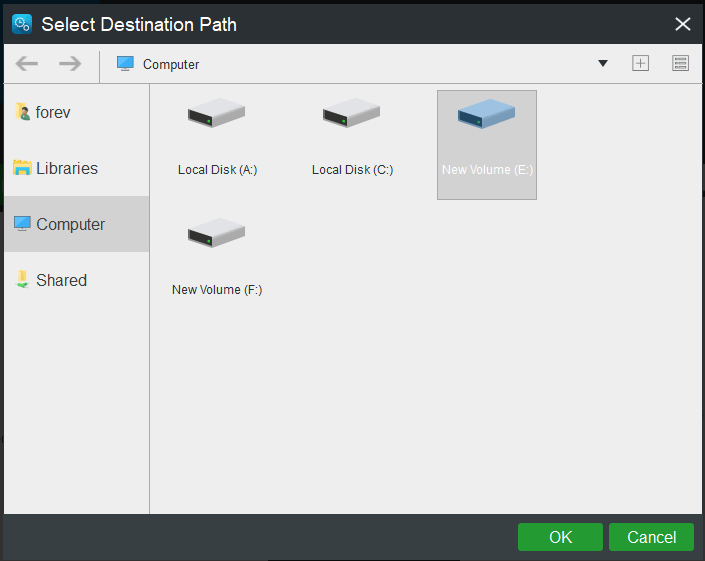Click the New Volume (F:) label
Image resolution: width=705 pixels, height=561 pixels.
tap(217, 290)
